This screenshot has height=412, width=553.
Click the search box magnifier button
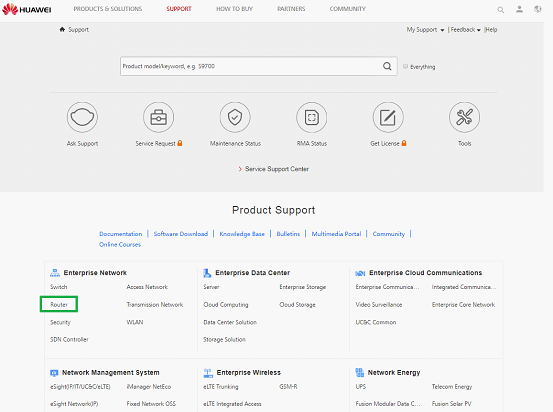pos(387,66)
